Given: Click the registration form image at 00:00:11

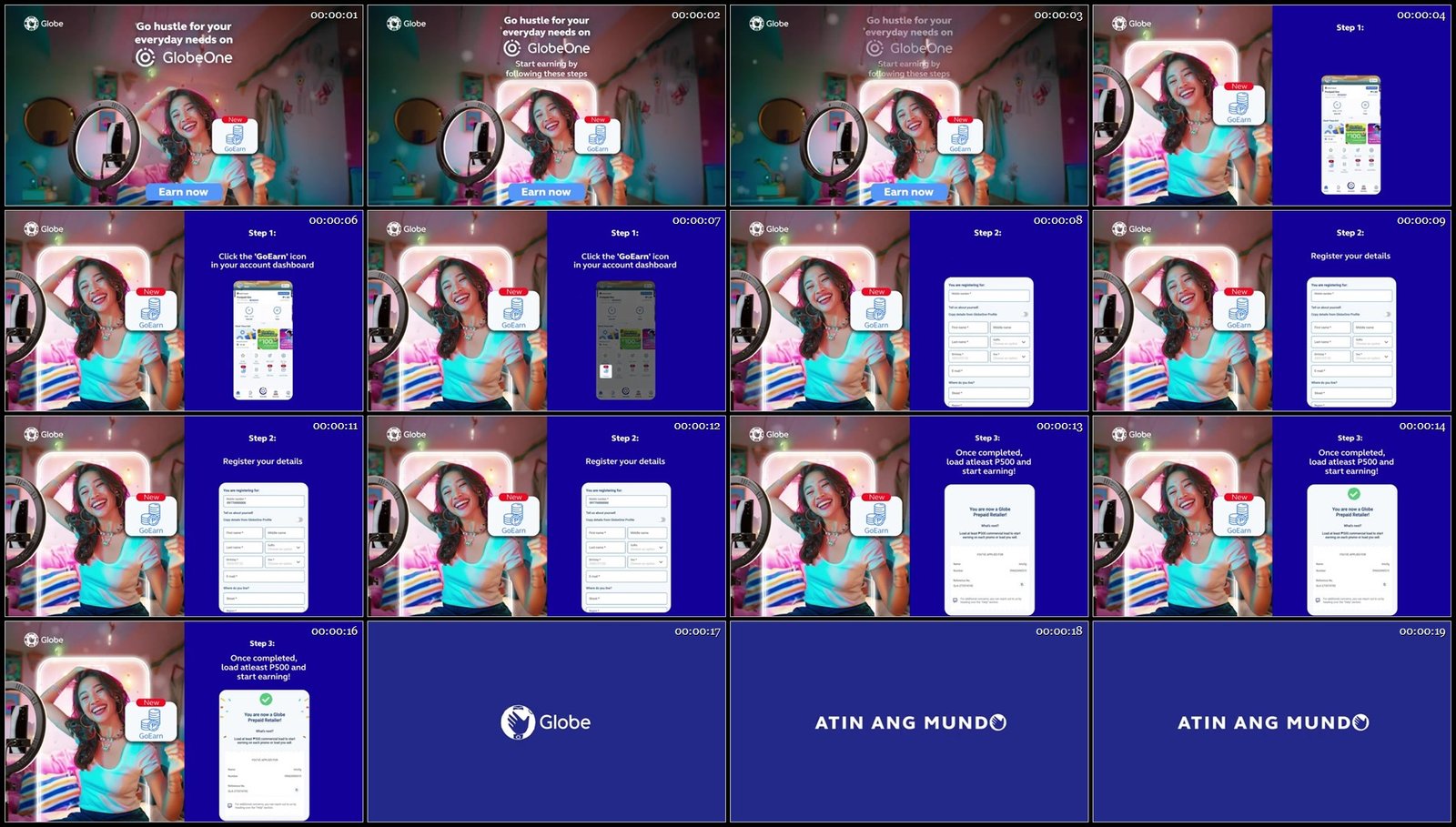Looking at the screenshot, I should tap(263, 548).
